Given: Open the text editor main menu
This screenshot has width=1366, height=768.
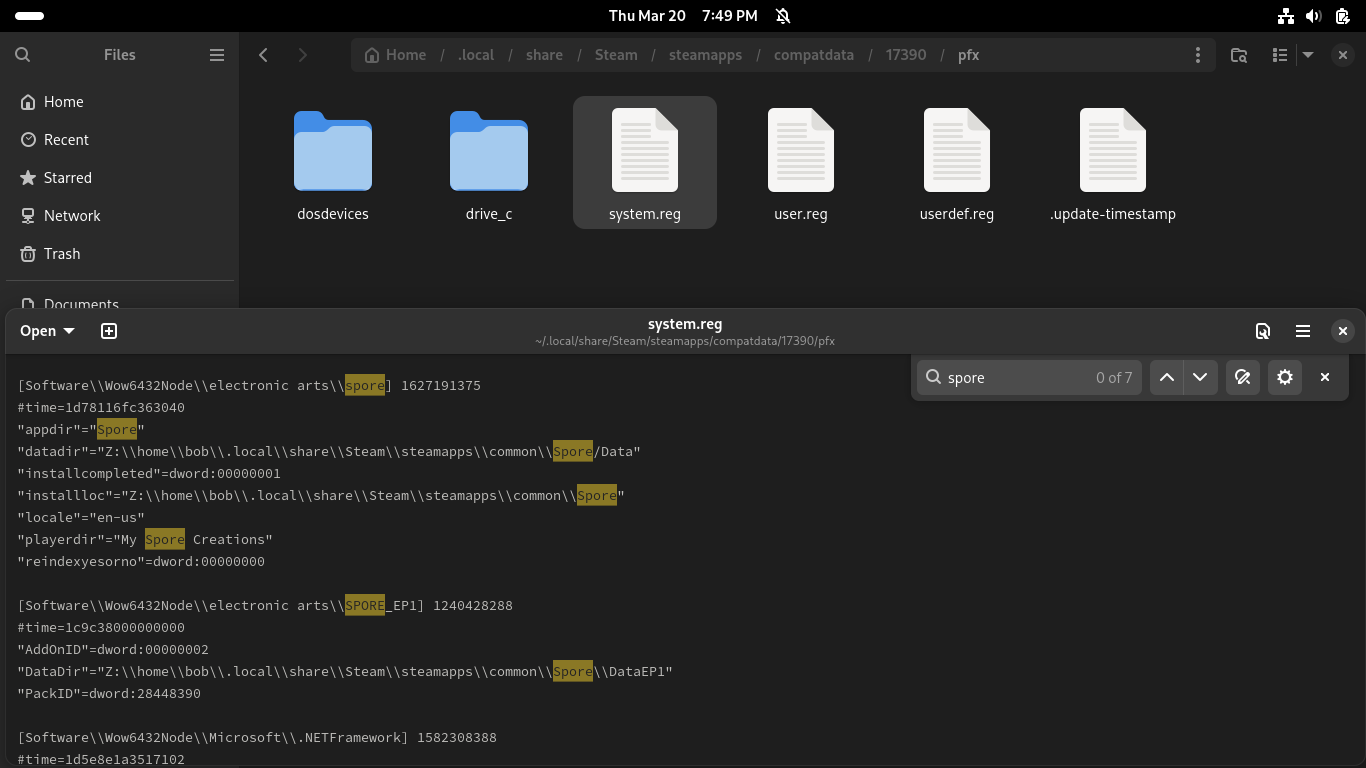Looking at the screenshot, I should tap(1303, 331).
